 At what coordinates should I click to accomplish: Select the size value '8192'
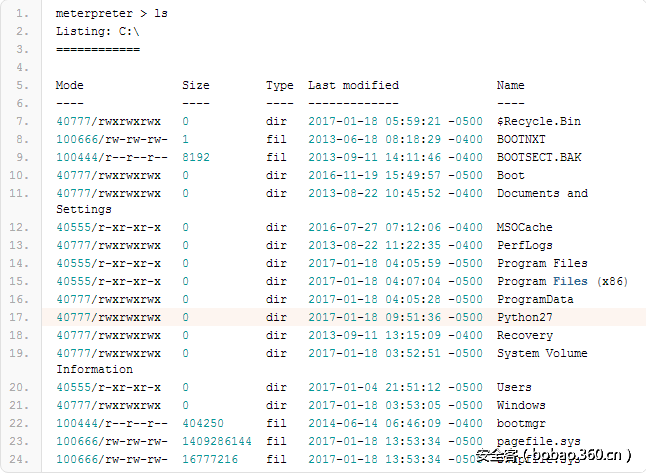tap(196, 157)
